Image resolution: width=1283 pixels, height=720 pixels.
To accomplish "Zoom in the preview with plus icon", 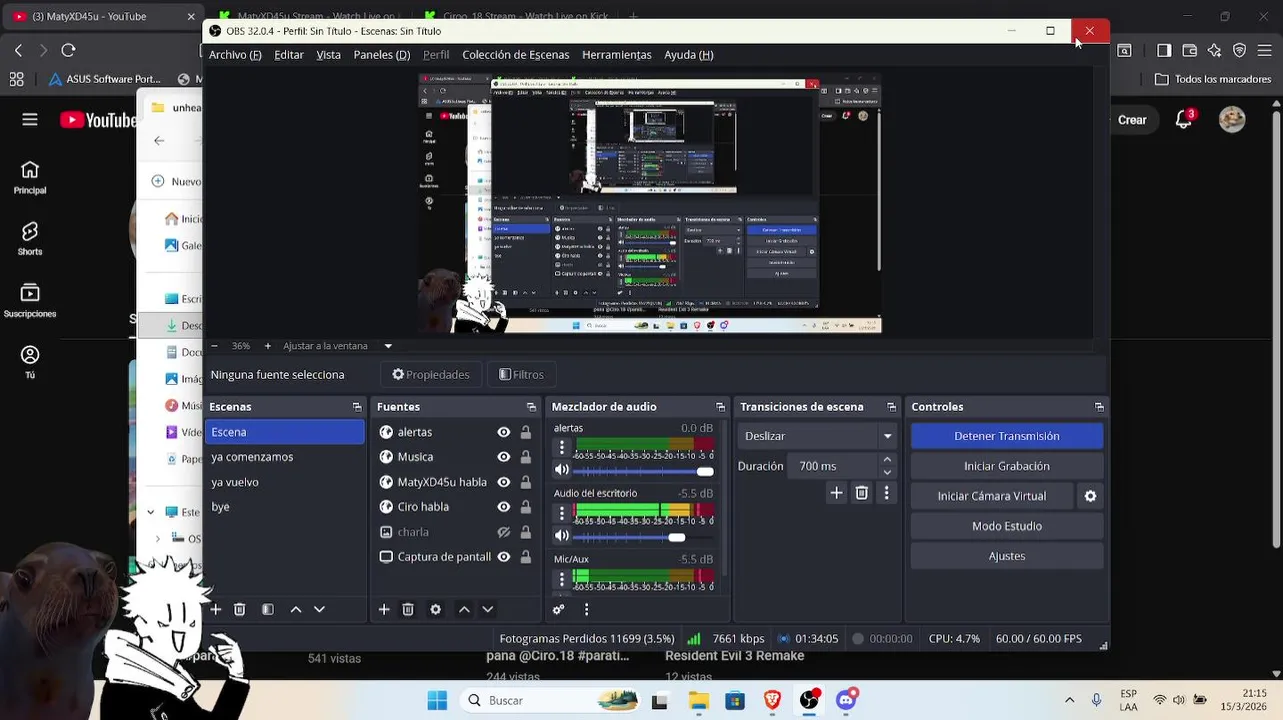I will coord(268,346).
